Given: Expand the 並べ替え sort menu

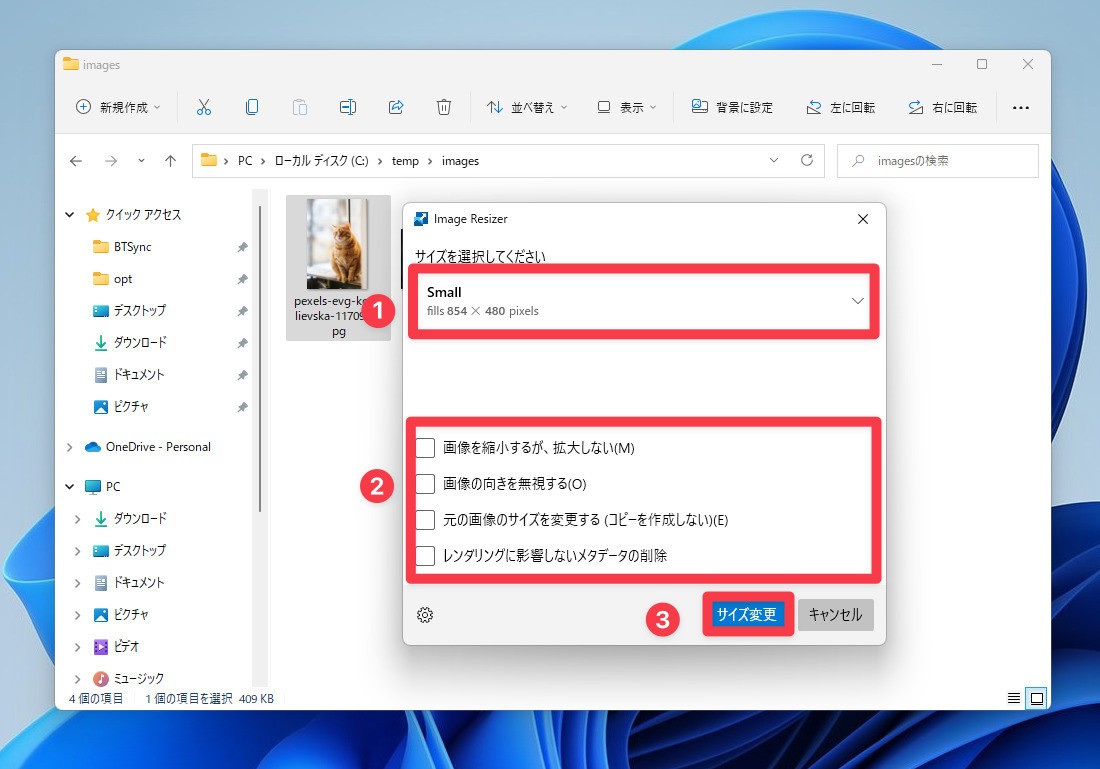Looking at the screenshot, I should (526, 107).
